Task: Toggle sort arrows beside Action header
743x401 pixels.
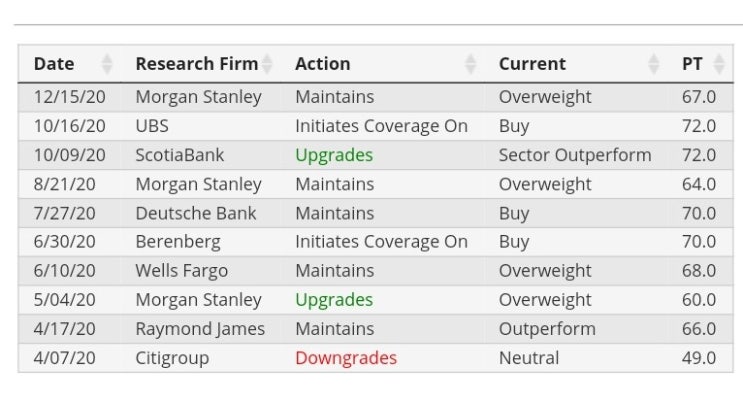Action: click(470, 64)
